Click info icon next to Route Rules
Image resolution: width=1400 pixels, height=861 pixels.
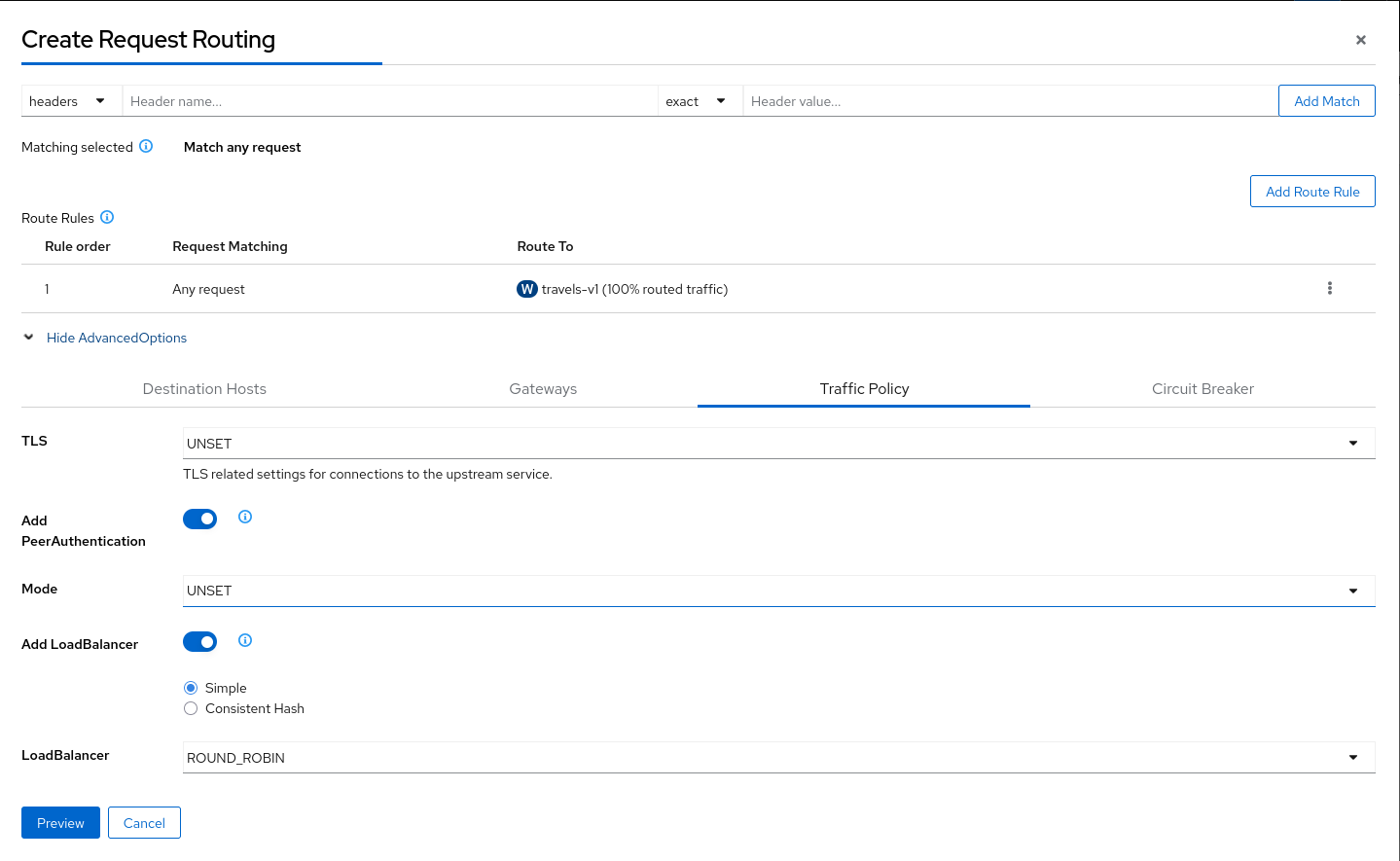coord(107,217)
